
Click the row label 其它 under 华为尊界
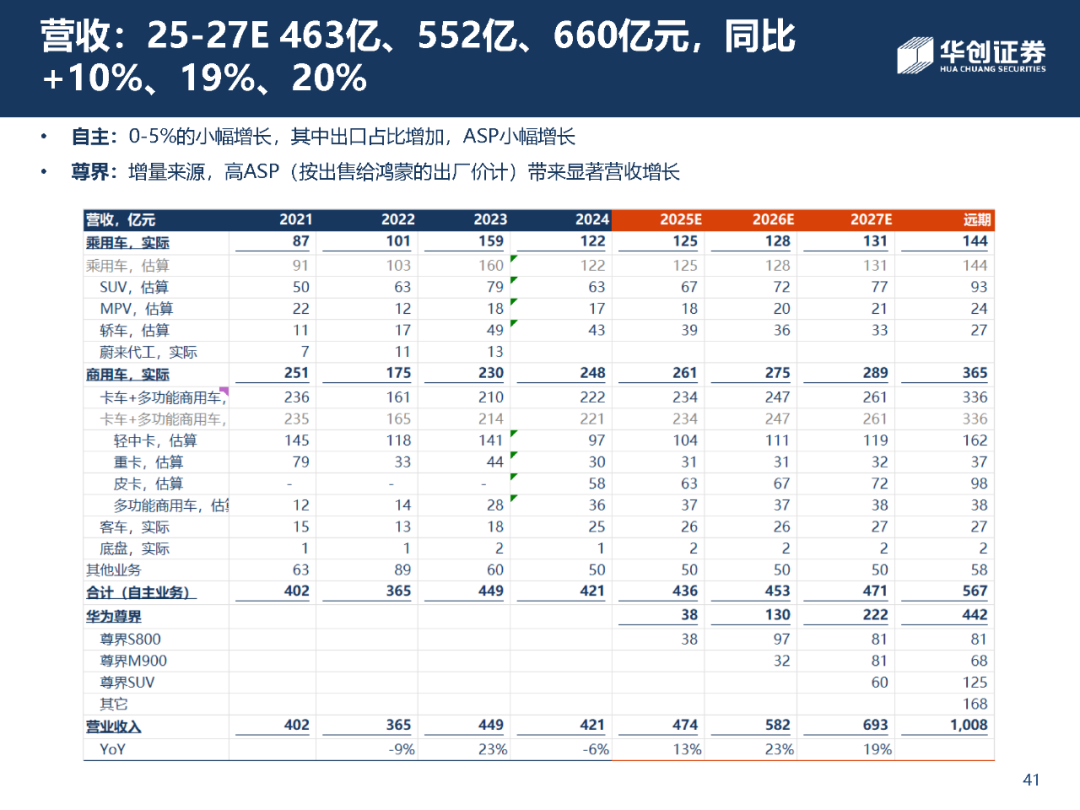[x=113, y=704]
